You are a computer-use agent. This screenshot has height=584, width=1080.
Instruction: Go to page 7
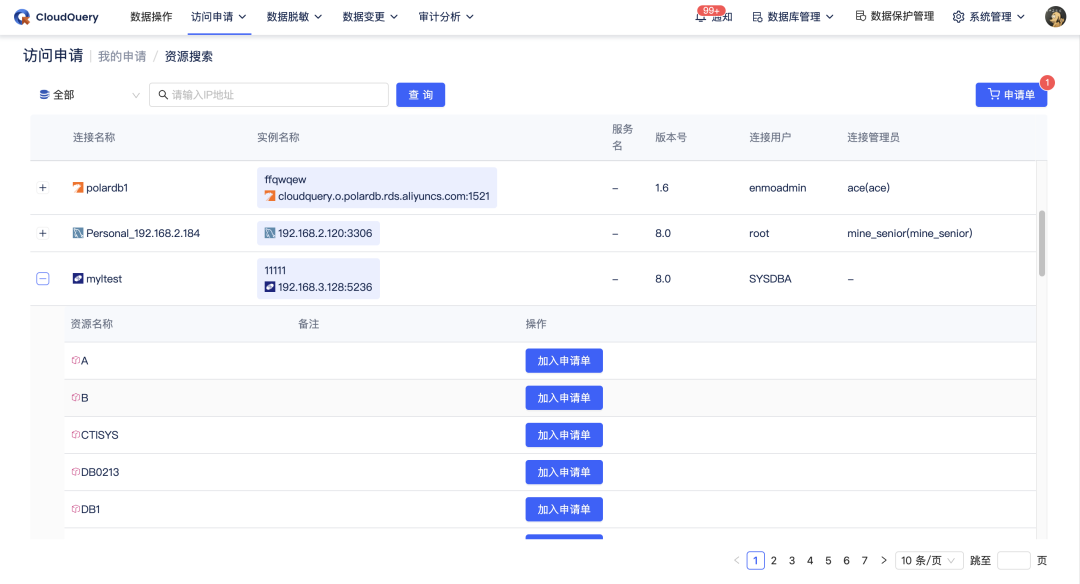[864, 561]
